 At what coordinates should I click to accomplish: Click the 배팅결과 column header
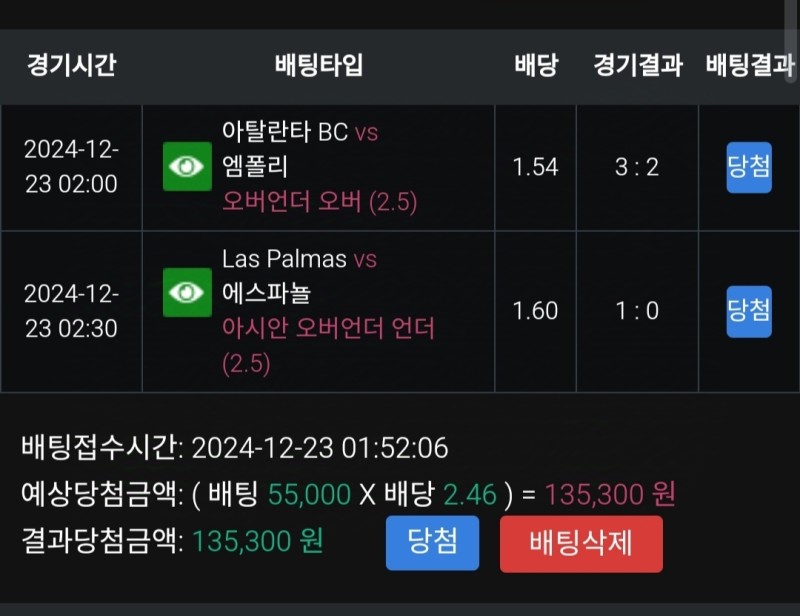[750, 66]
